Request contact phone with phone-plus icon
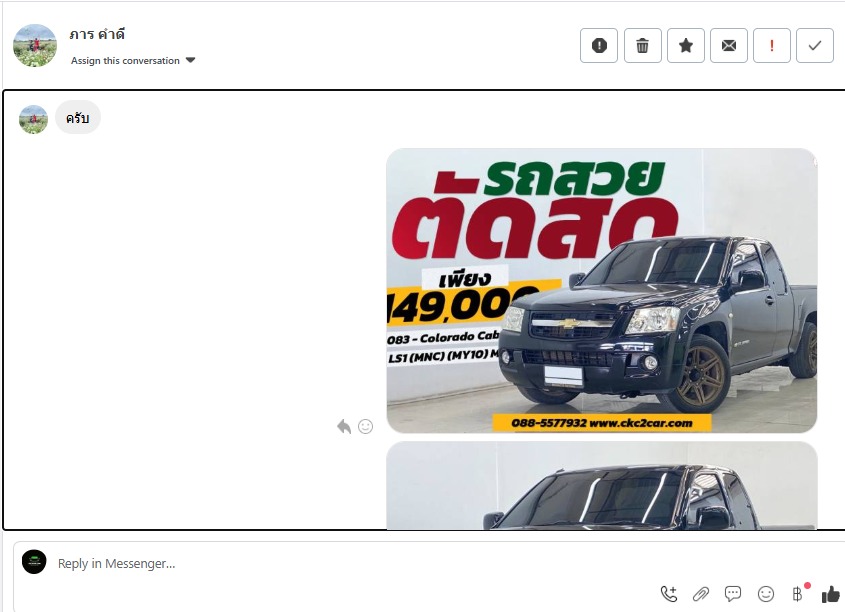 point(669,594)
